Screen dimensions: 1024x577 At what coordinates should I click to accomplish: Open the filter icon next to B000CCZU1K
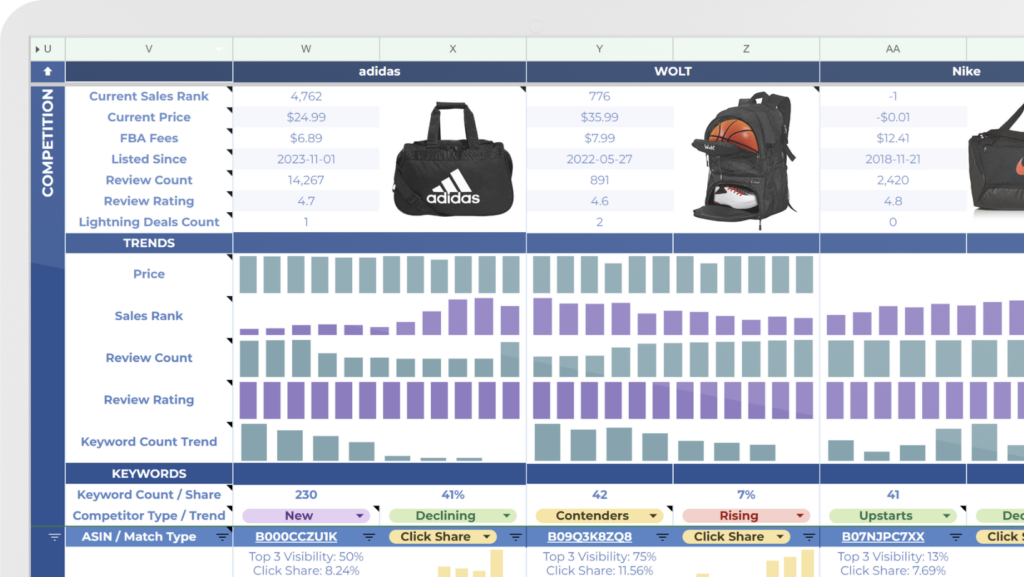(369, 537)
